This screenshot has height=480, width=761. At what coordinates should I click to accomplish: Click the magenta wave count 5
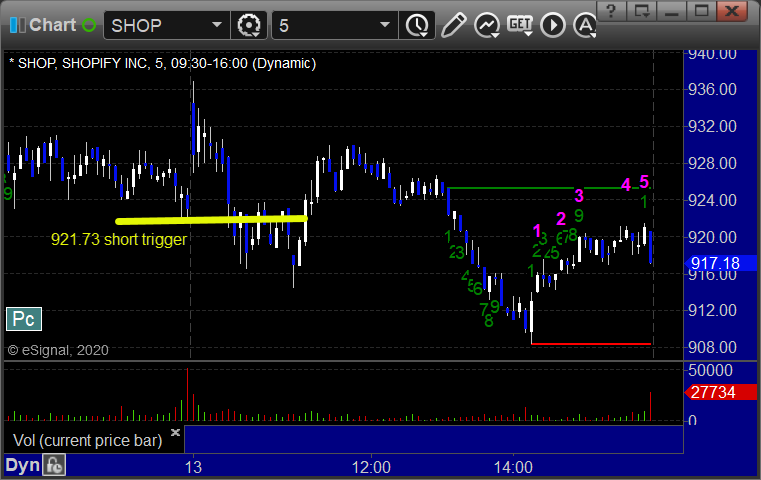click(644, 182)
